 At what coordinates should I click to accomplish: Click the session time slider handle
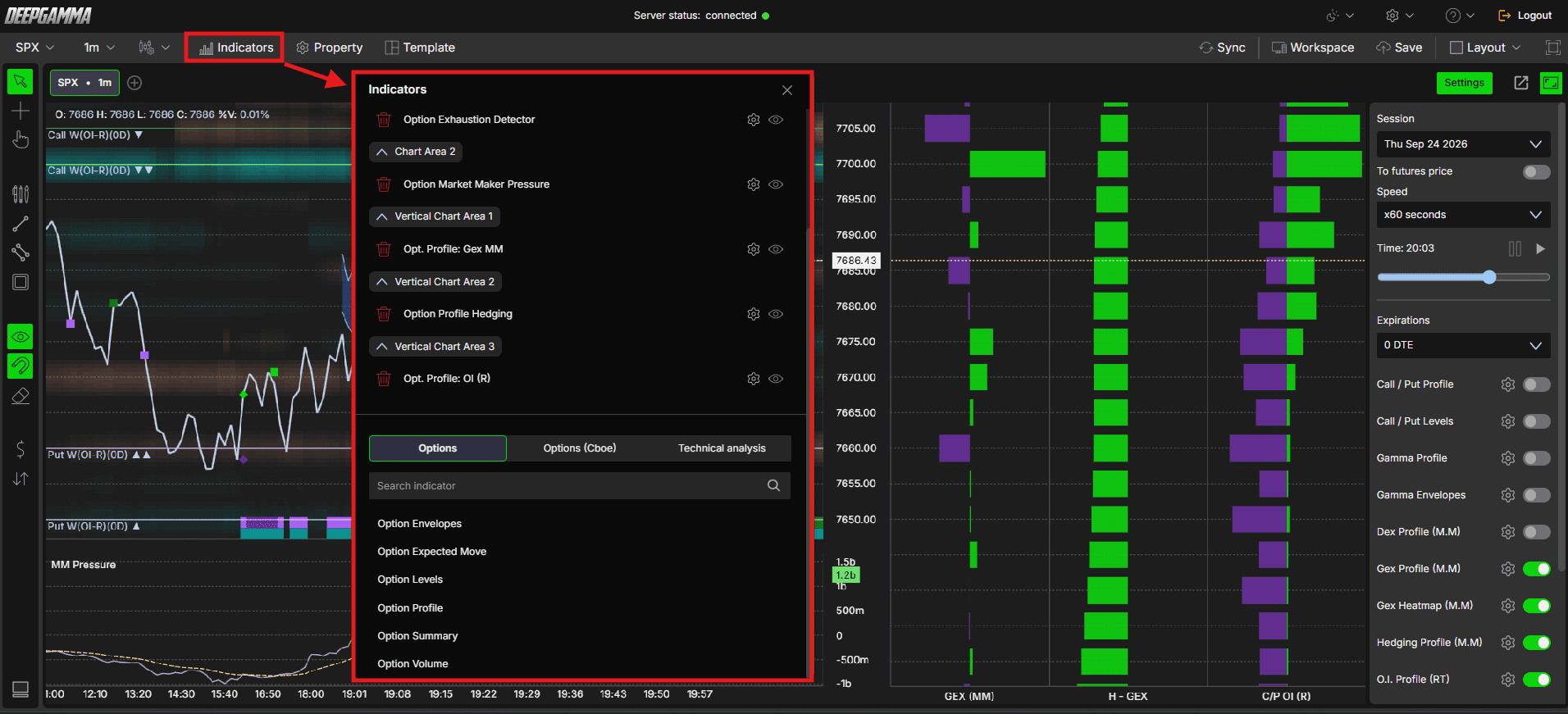(1489, 277)
